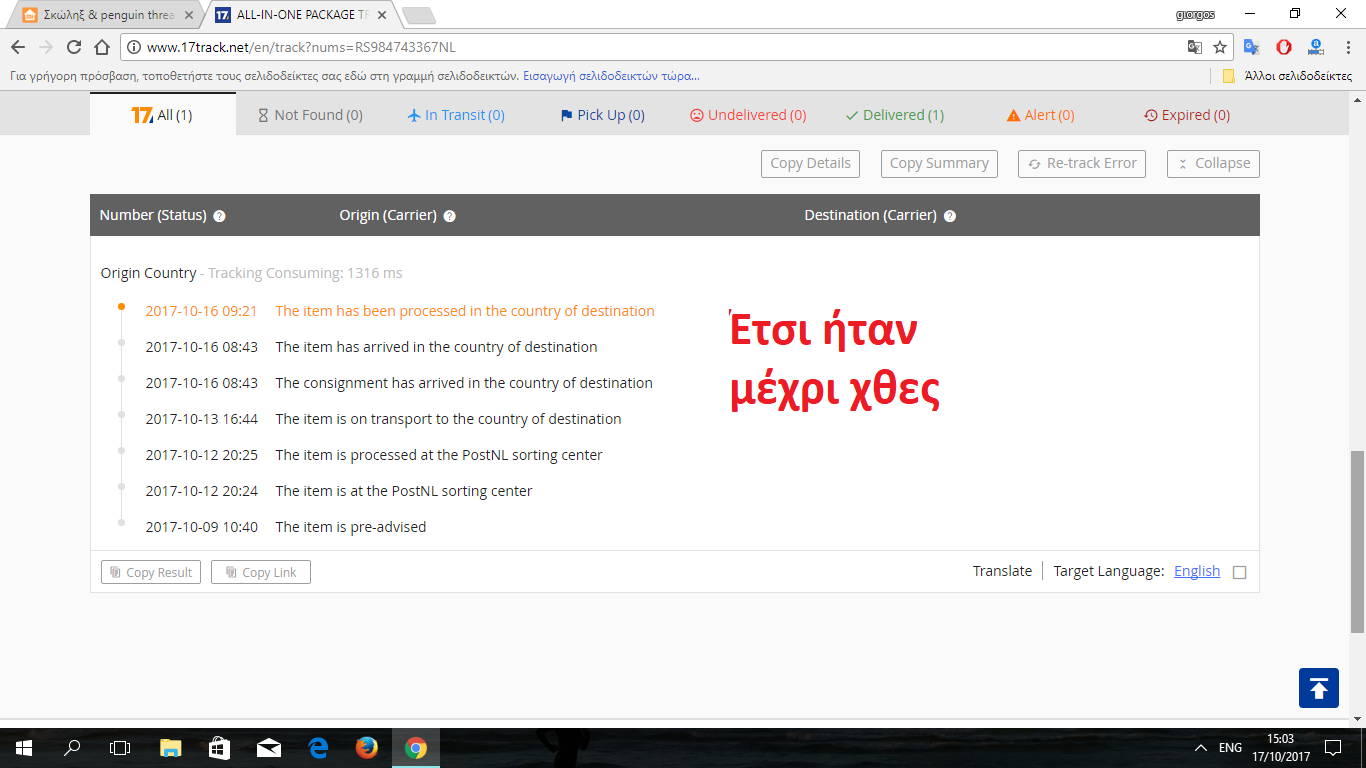
Task: Collapse the tracking details
Action: click(x=1213, y=164)
